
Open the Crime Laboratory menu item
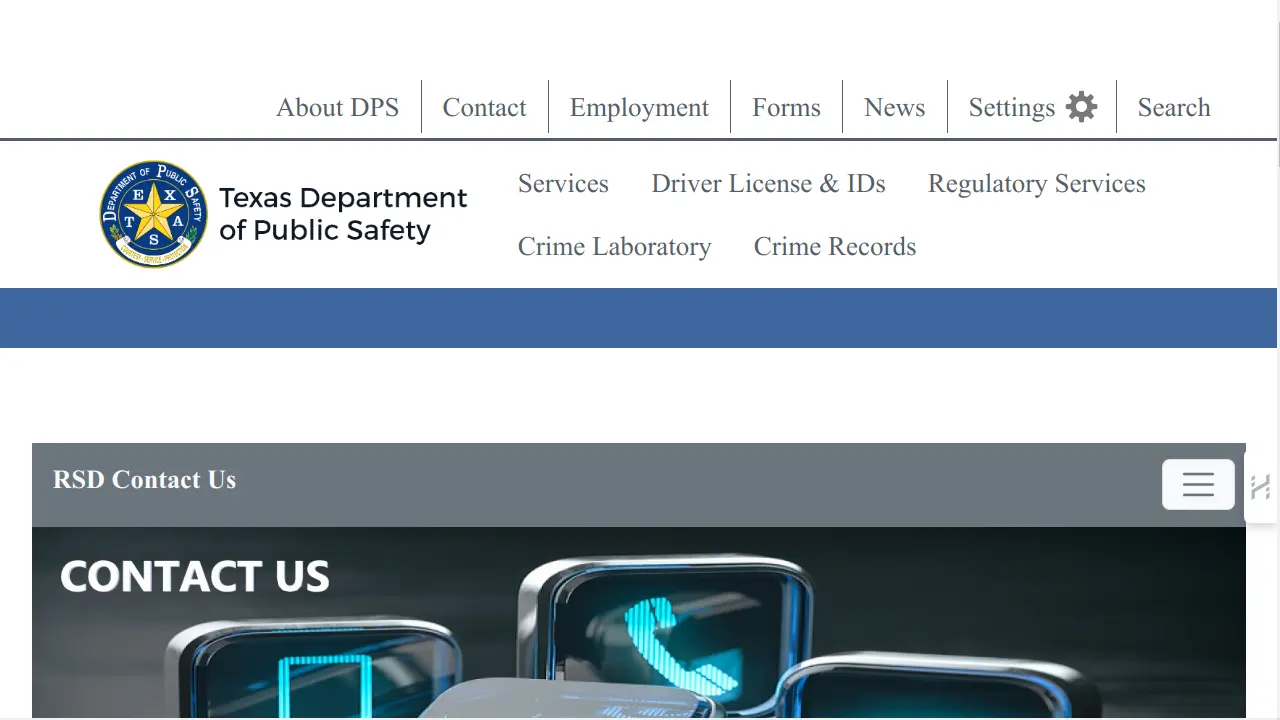pyautogui.click(x=614, y=247)
